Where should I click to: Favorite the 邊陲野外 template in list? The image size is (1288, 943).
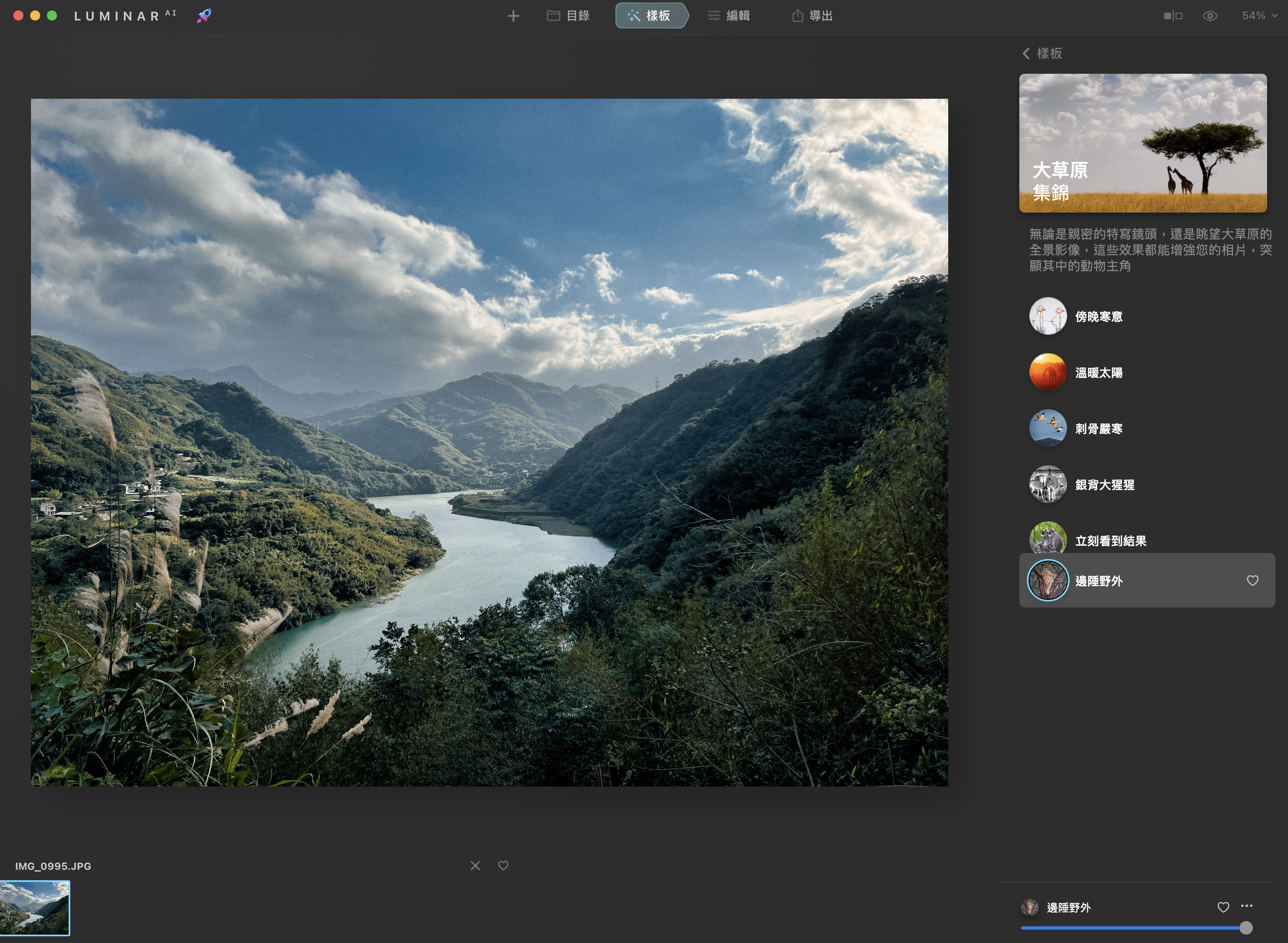(x=1252, y=581)
